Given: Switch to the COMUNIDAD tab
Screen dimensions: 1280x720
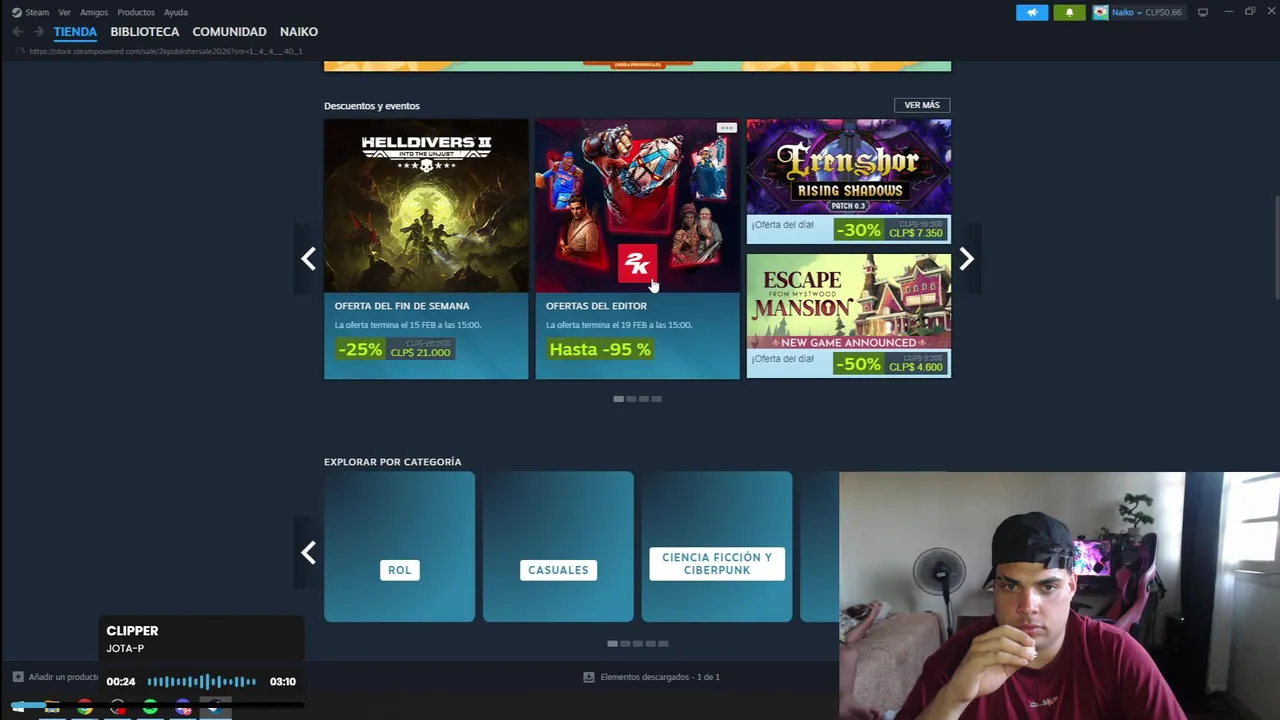Looking at the screenshot, I should (229, 32).
